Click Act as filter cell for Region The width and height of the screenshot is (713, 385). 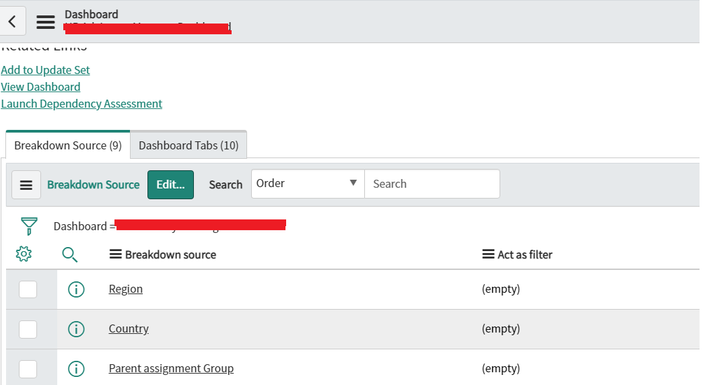[501, 289]
